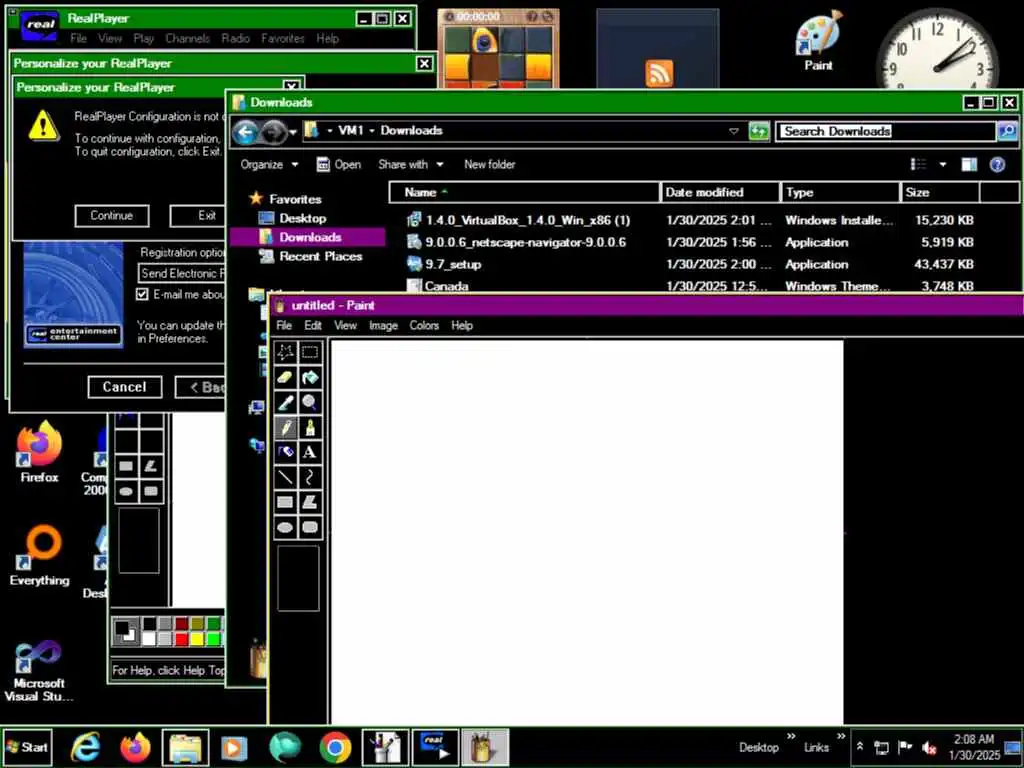Choose the Text tool marked A
This screenshot has width=1024, height=768.
click(310, 452)
